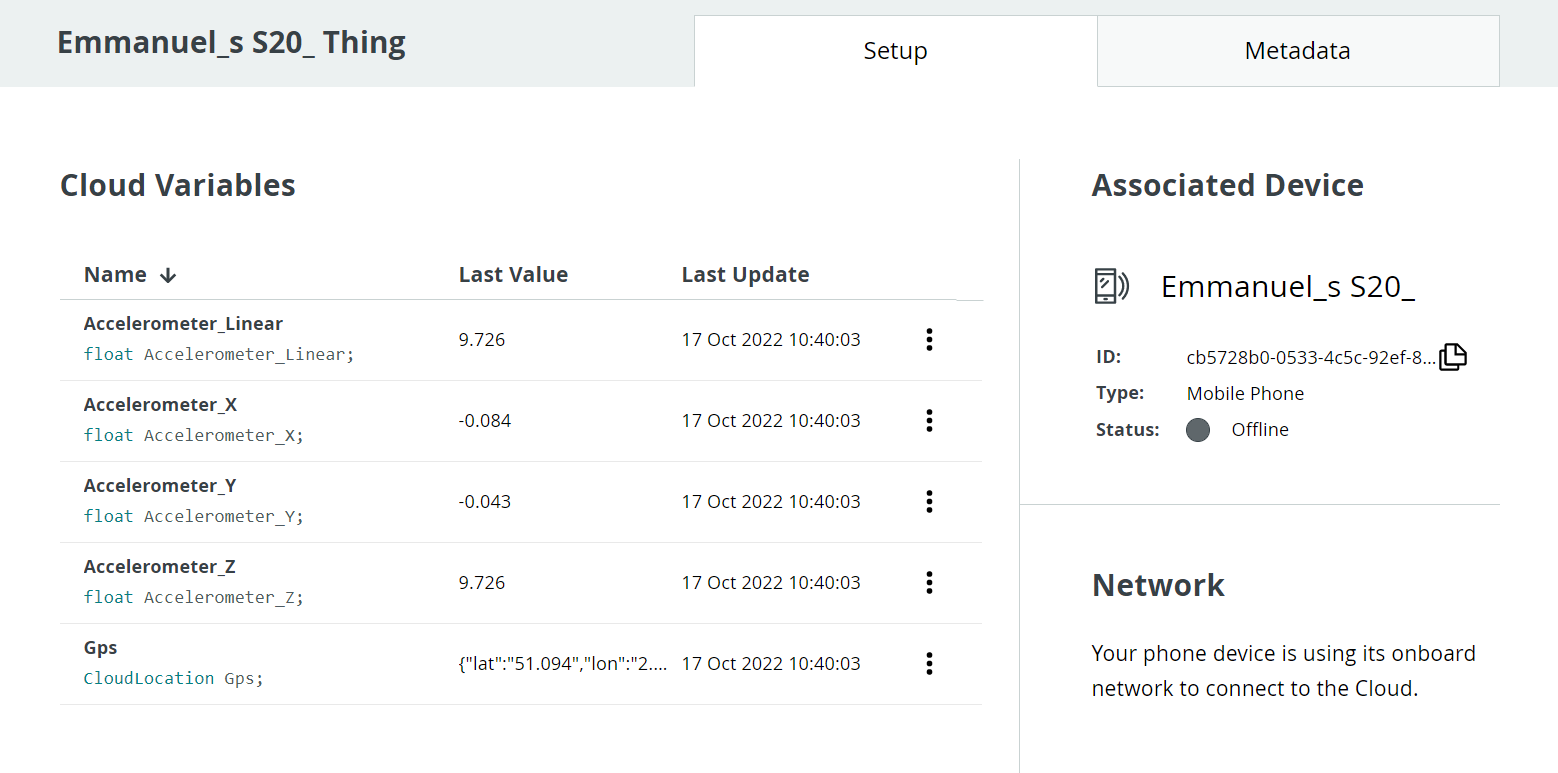Open three-dot menu for Accelerometer_Z

click(x=929, y=583)
